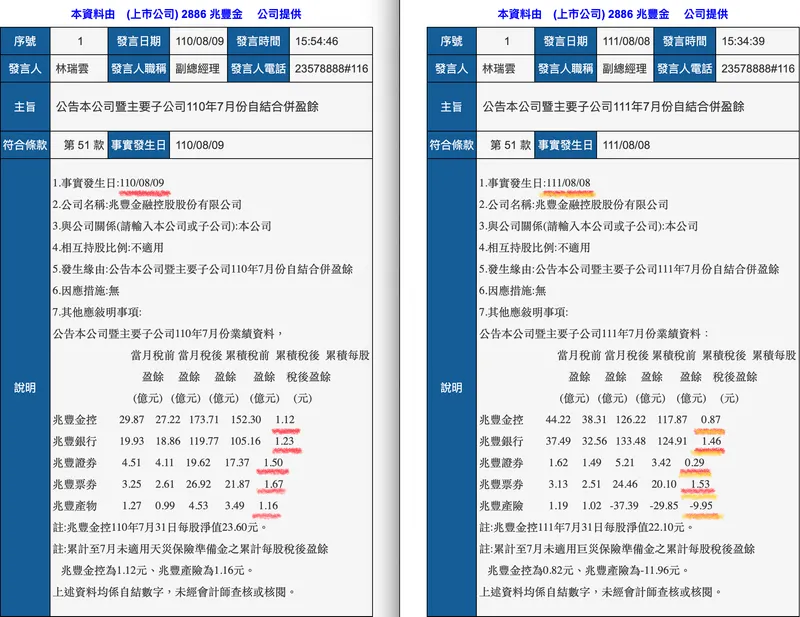
Task: Click the 兆豐票券 value 24.46
Action: click(x=625, y=484)
